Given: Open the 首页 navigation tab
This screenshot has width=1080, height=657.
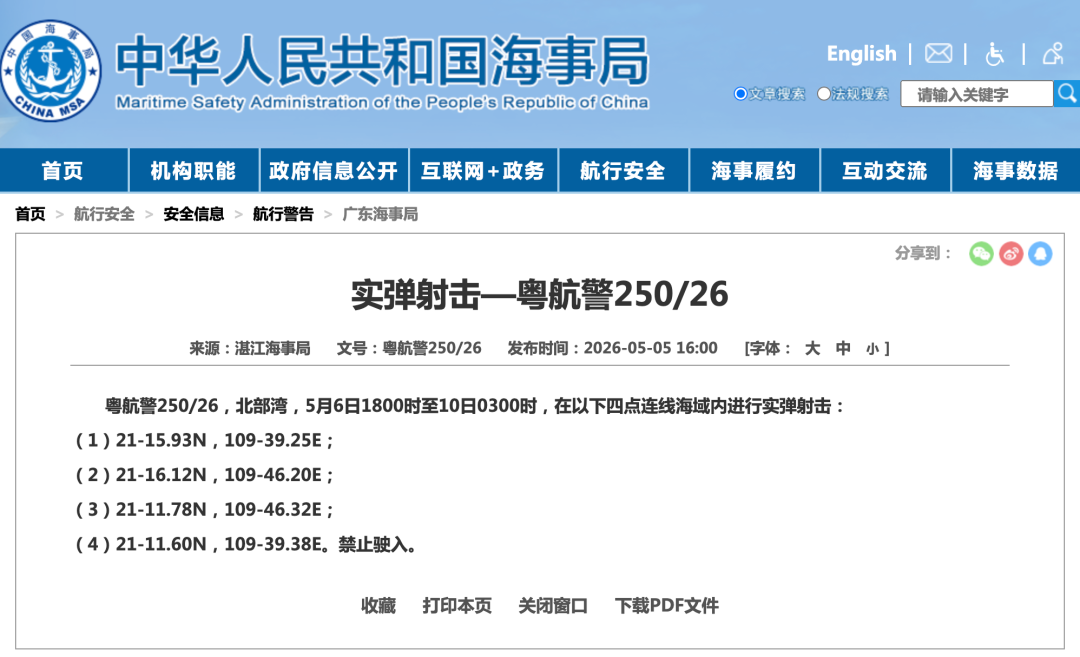Looking at the screenshot, I should click(x=63, y=170).
